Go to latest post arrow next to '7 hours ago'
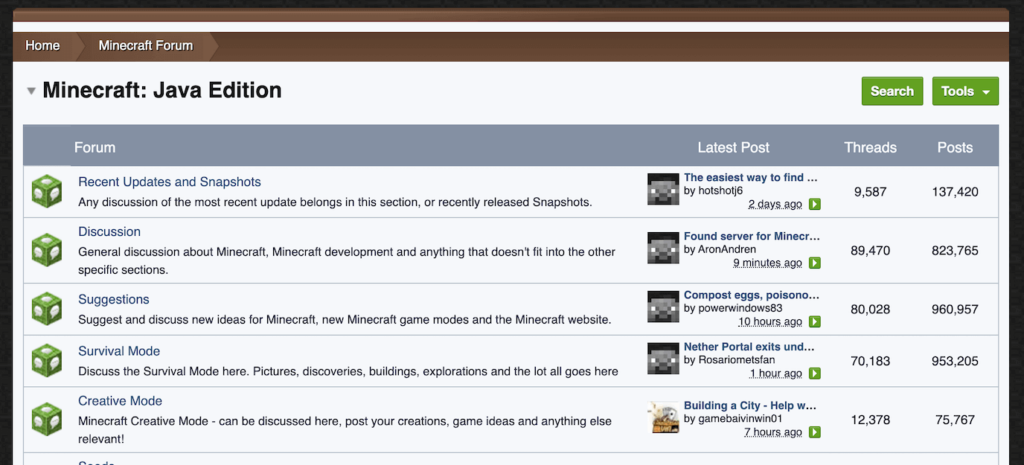This screenshot has width=1024, height=465. (x=814, y=432)
